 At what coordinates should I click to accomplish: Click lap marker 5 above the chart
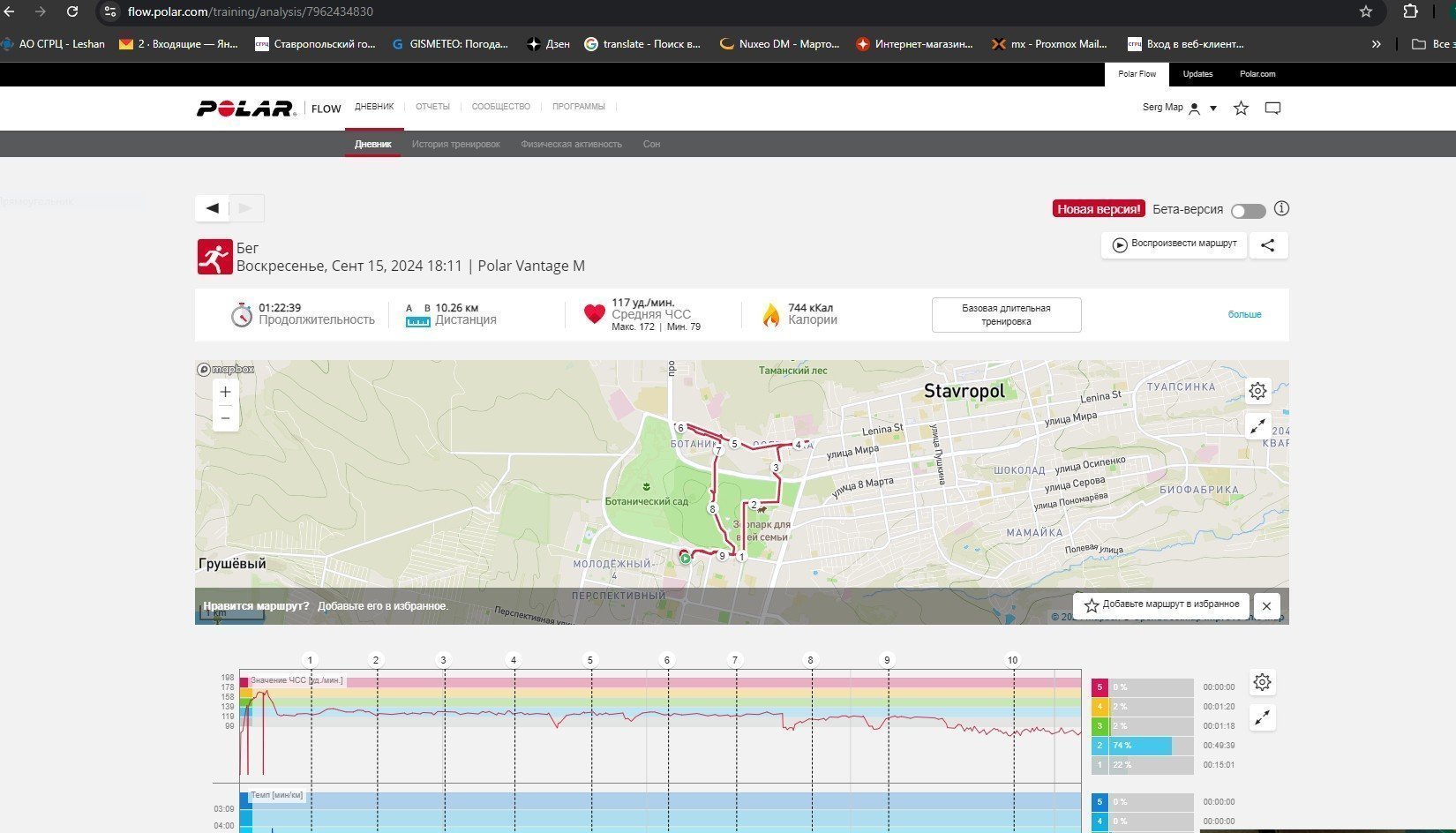tap(590, 660)
